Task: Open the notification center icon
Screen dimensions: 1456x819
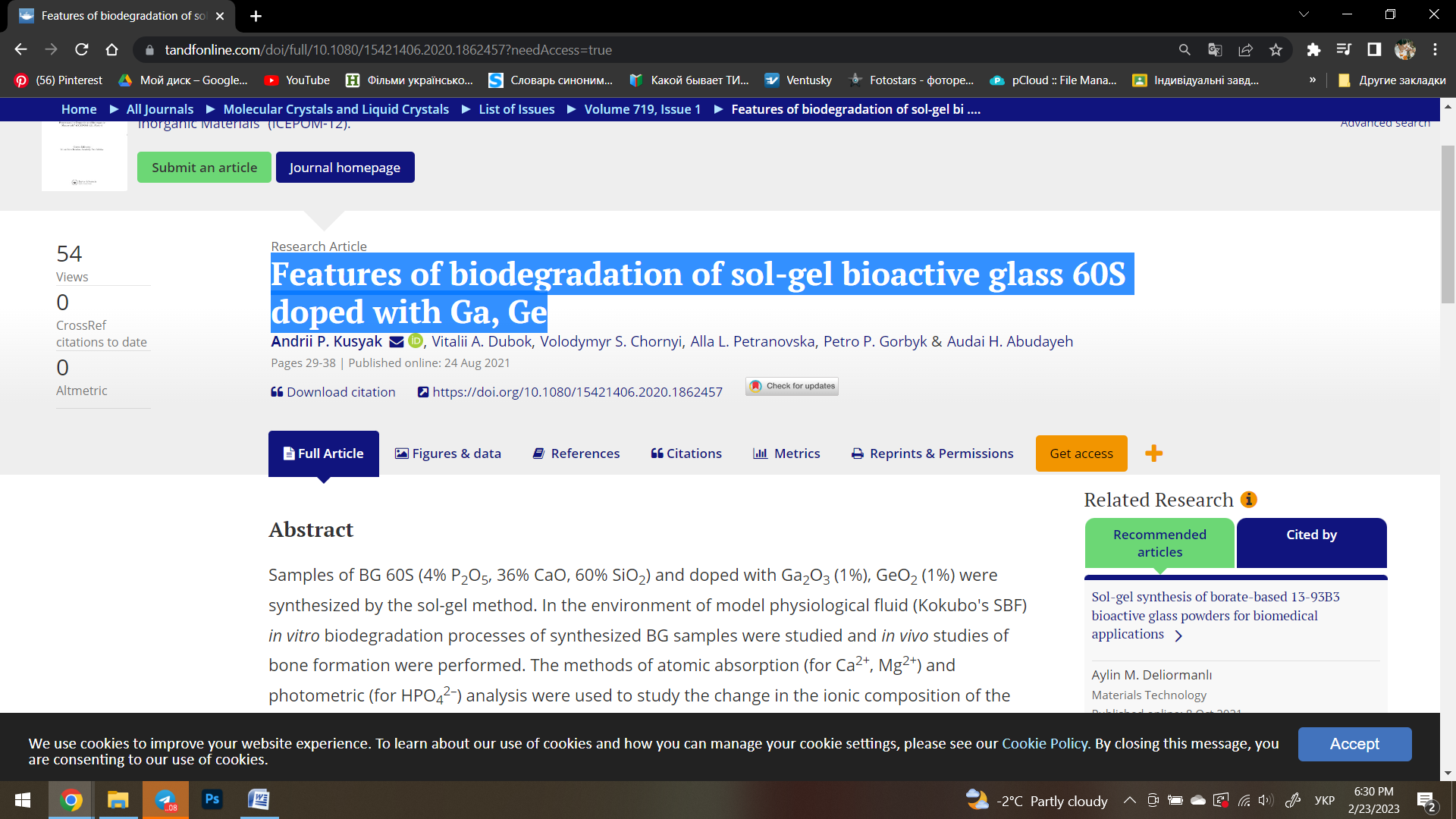Action: pos(1426,800)
